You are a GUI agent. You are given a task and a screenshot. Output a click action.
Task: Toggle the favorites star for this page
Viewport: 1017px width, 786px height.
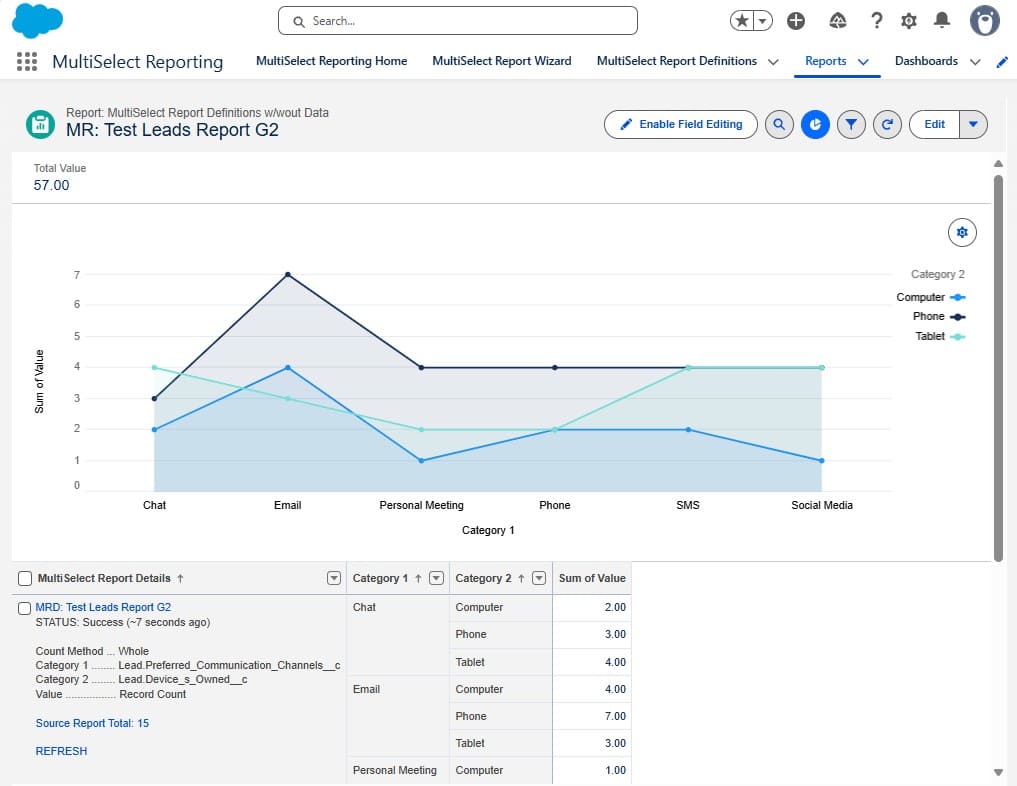[x=738, y=20]
